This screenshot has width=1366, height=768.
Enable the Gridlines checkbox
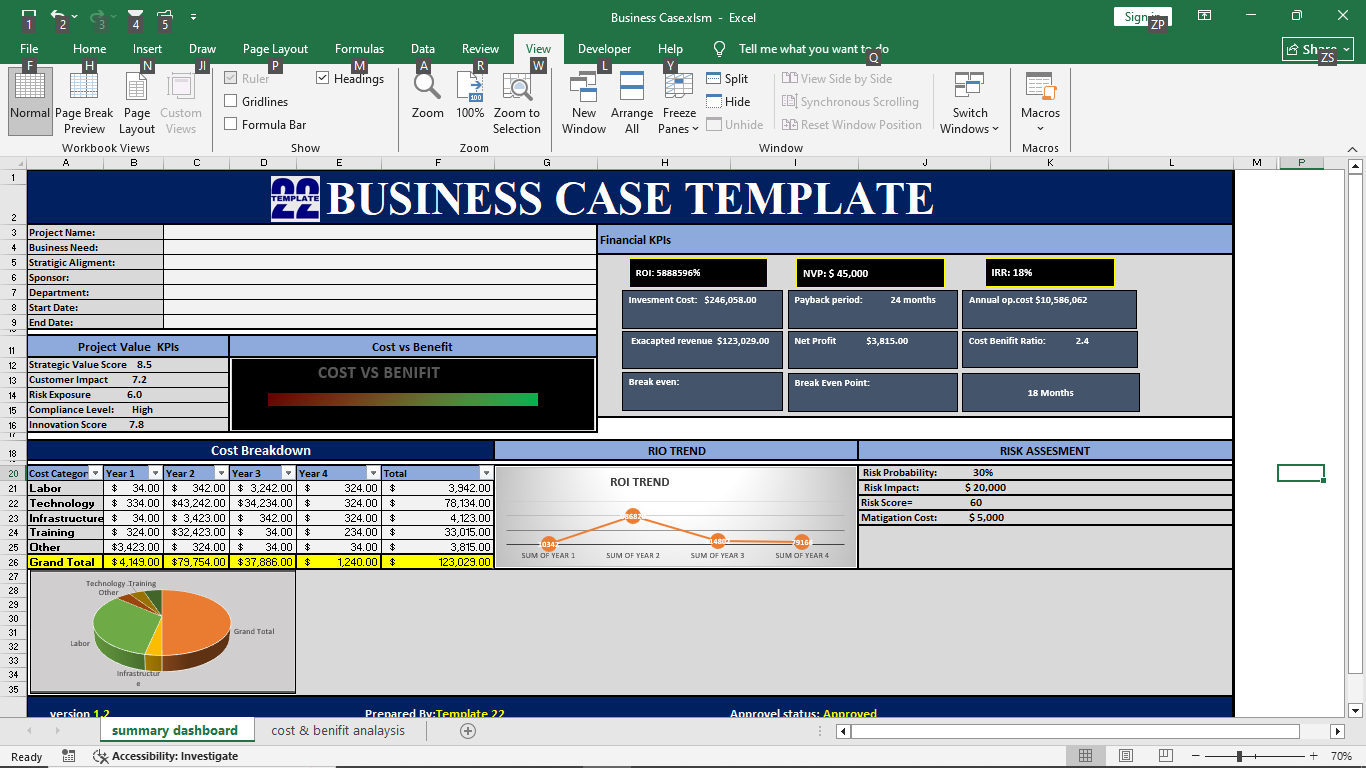tap(231, 101)
